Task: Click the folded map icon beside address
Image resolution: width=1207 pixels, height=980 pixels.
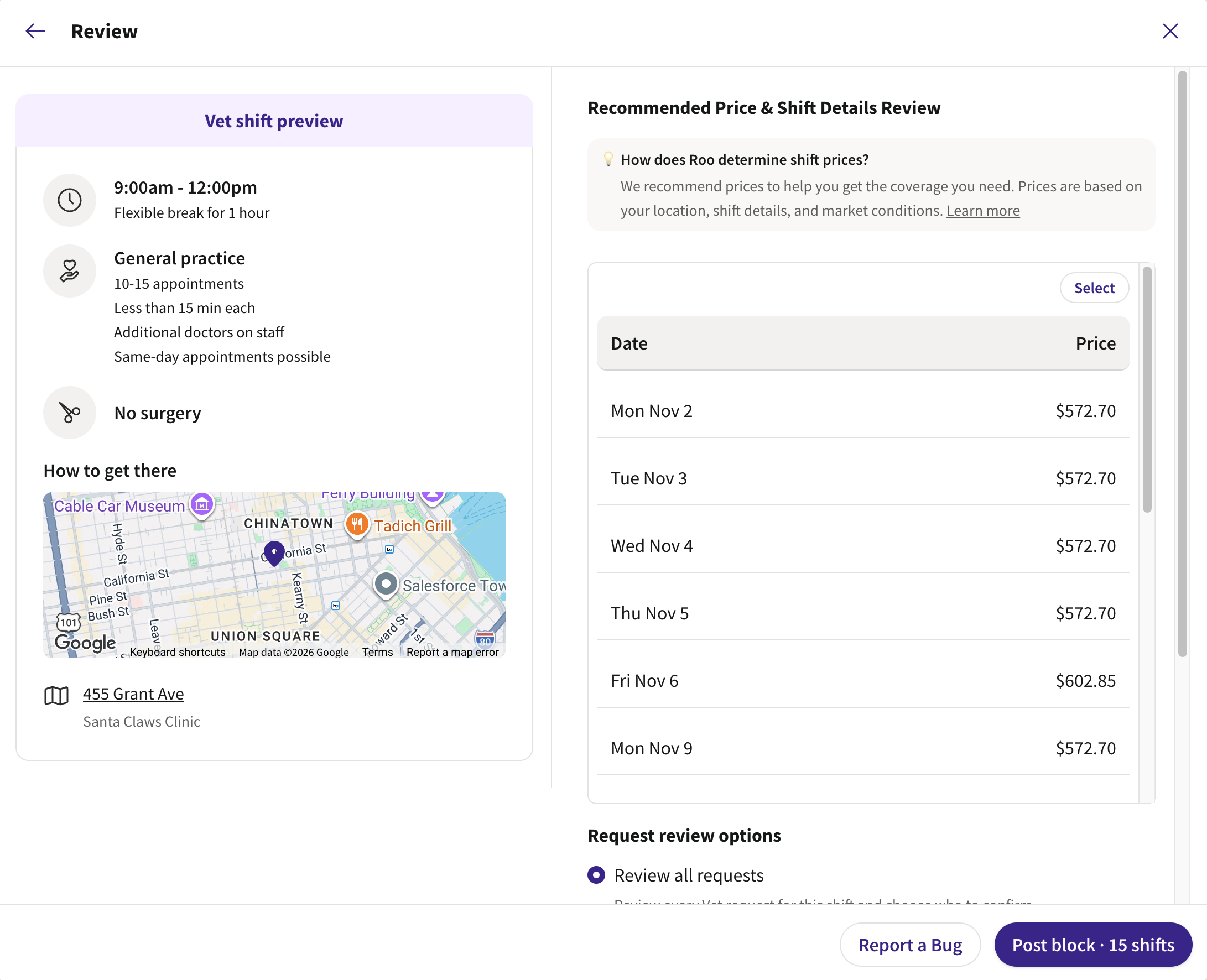Action: tap(56, 696)
